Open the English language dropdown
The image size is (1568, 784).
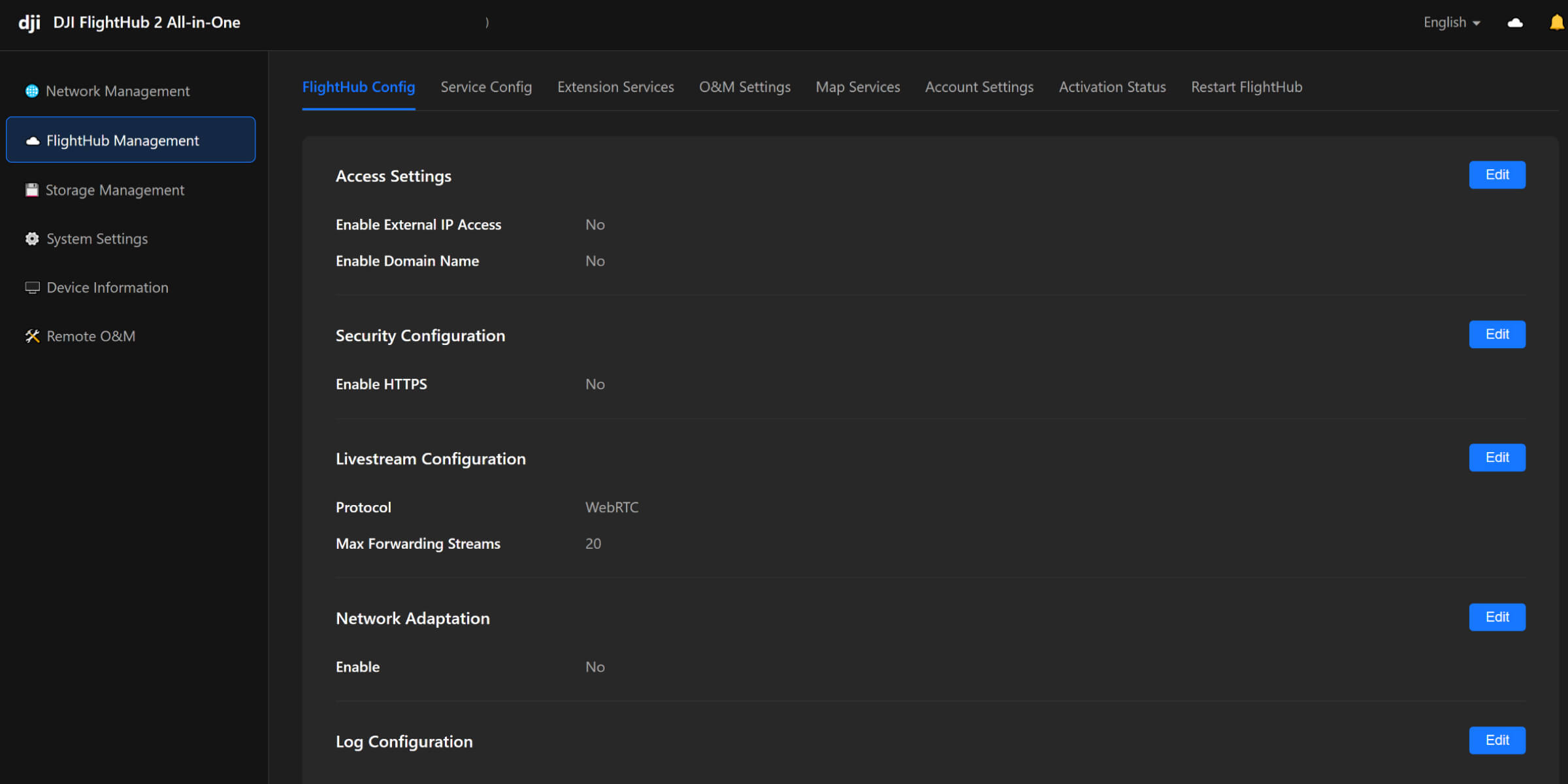pos(1452,22)
